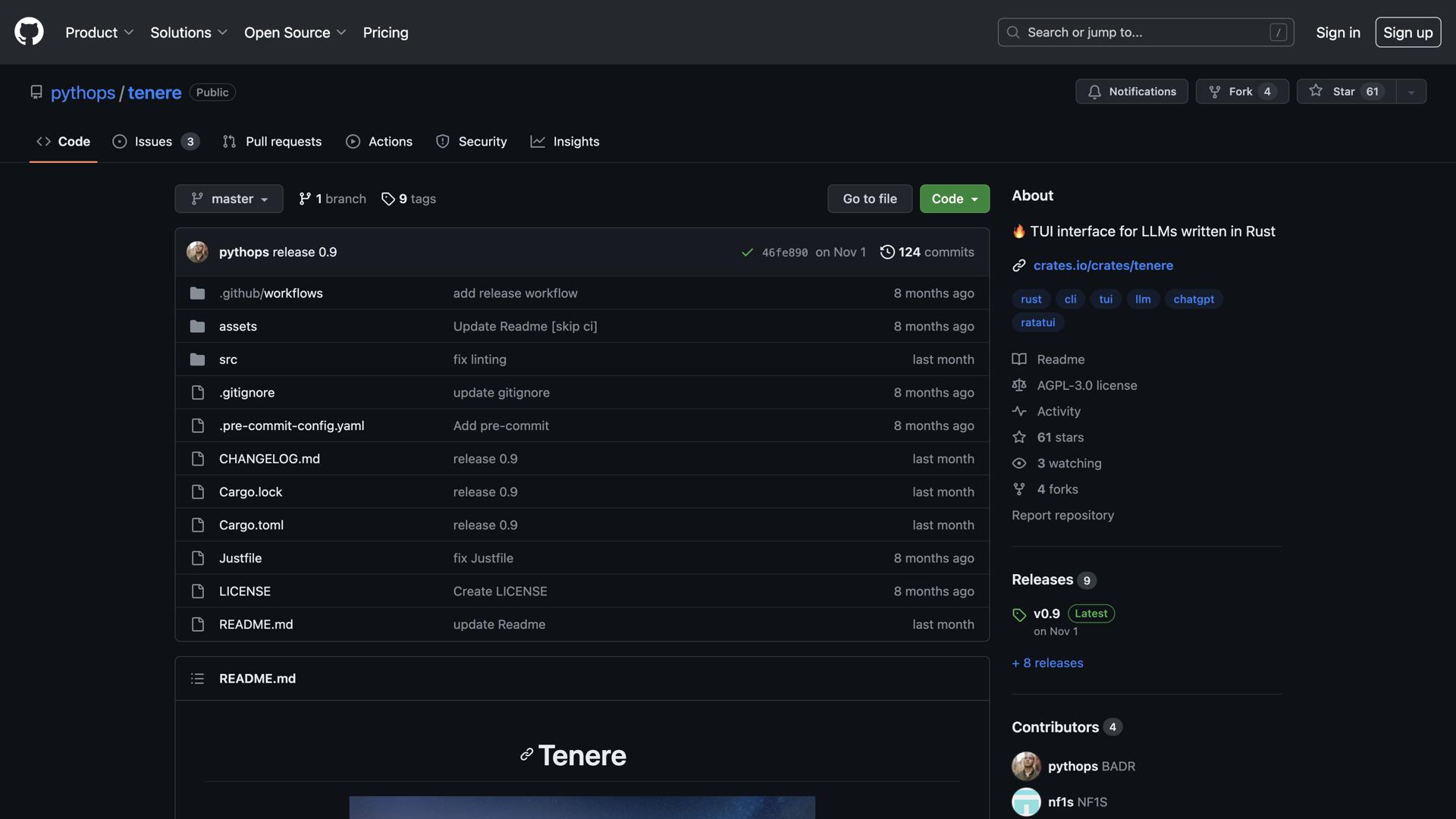
Task: Expand the green Code dropdown
Action: click(x=954, y=199)
